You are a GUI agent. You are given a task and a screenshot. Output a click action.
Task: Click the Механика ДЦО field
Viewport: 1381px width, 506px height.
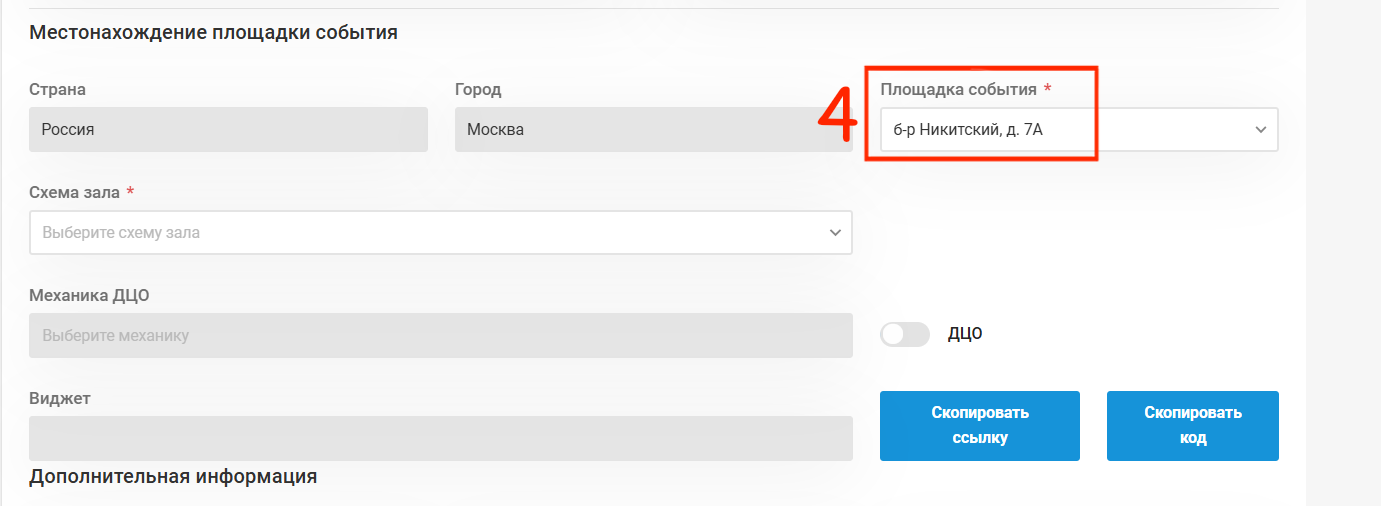click(441, 336)
